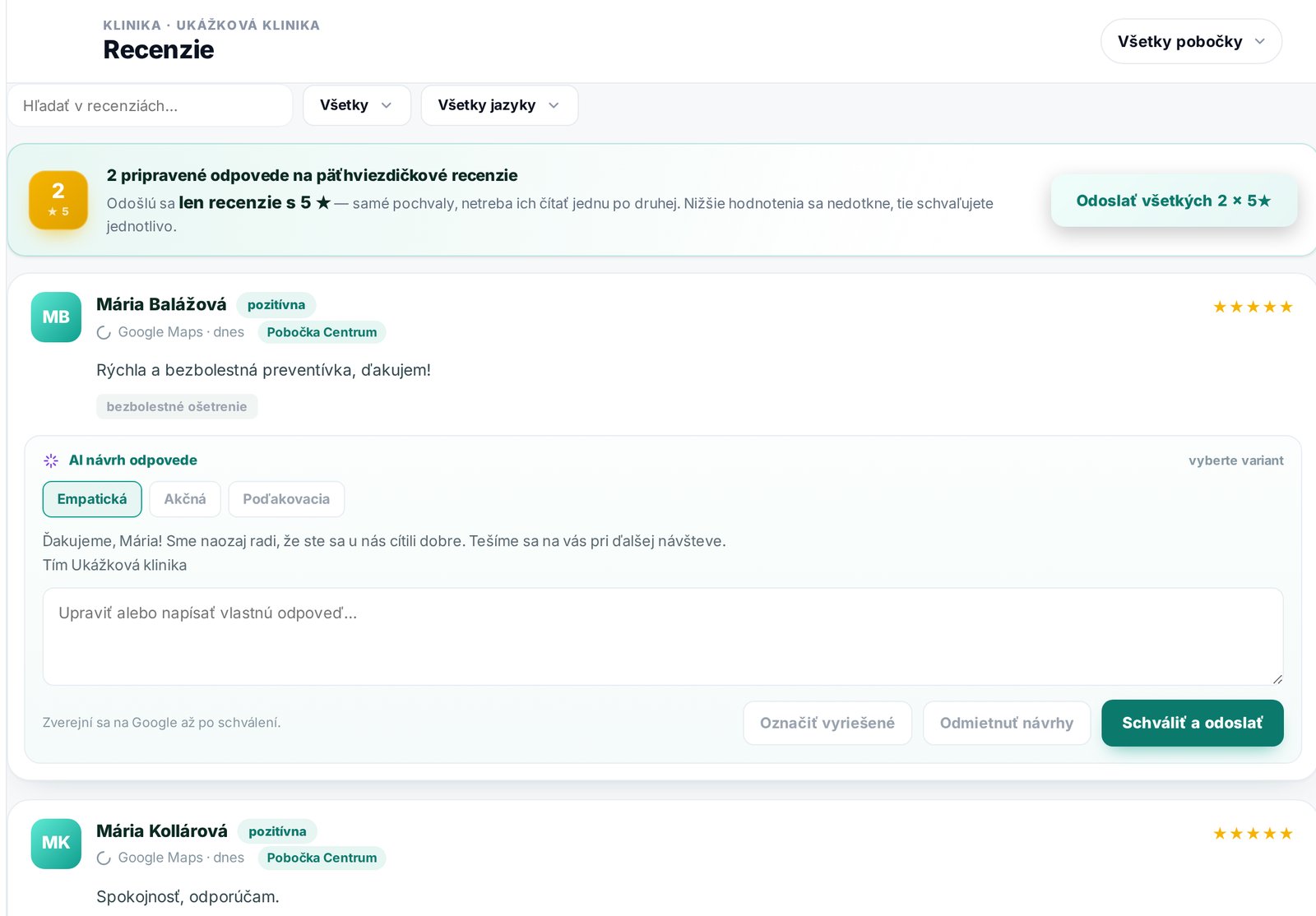
Task: Click the MB avatar of Mária Balážová
Action: tap(56, 317)
